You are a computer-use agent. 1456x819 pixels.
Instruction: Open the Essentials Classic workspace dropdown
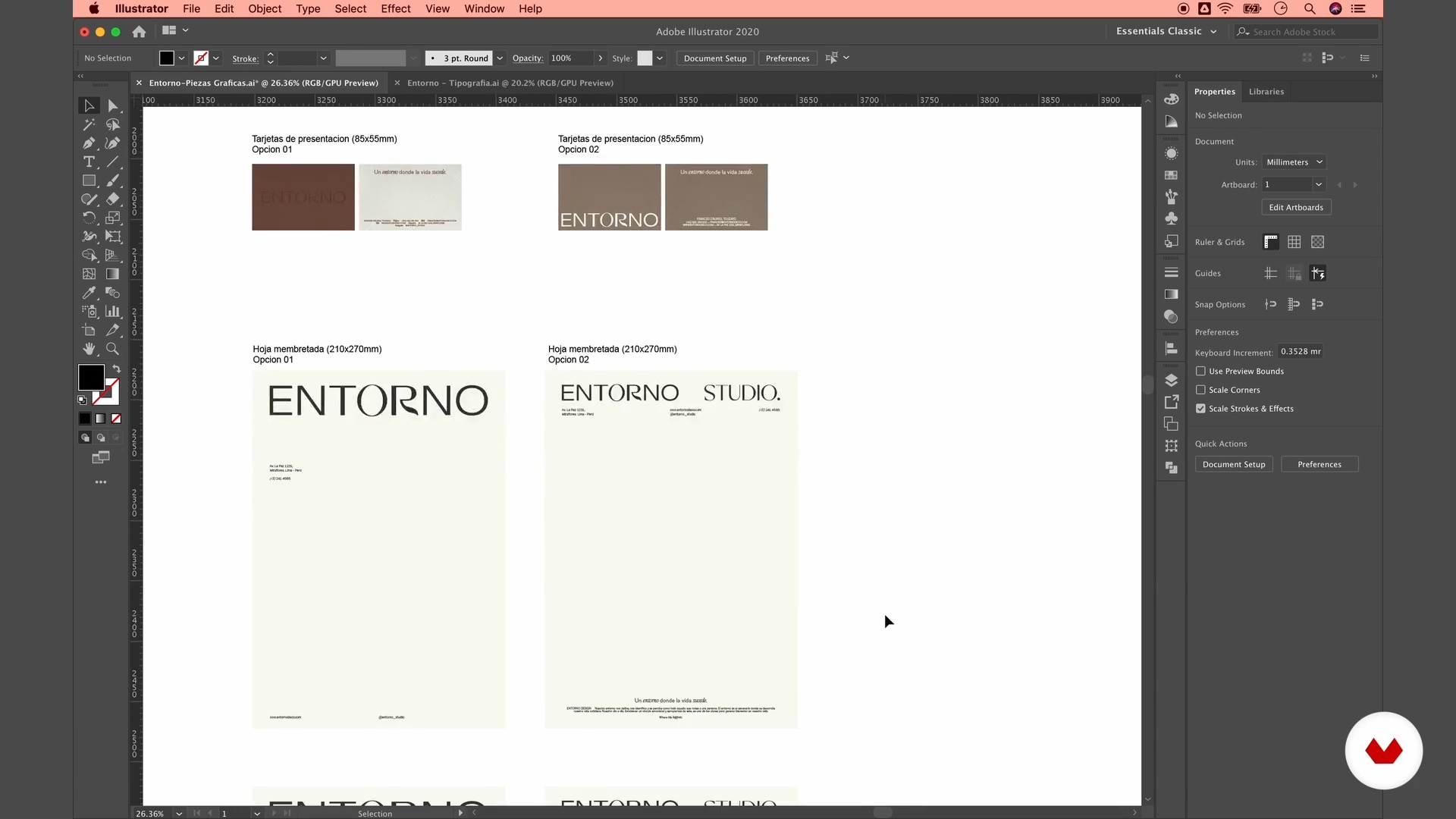pyautogui.click(x=1166, y=31)
